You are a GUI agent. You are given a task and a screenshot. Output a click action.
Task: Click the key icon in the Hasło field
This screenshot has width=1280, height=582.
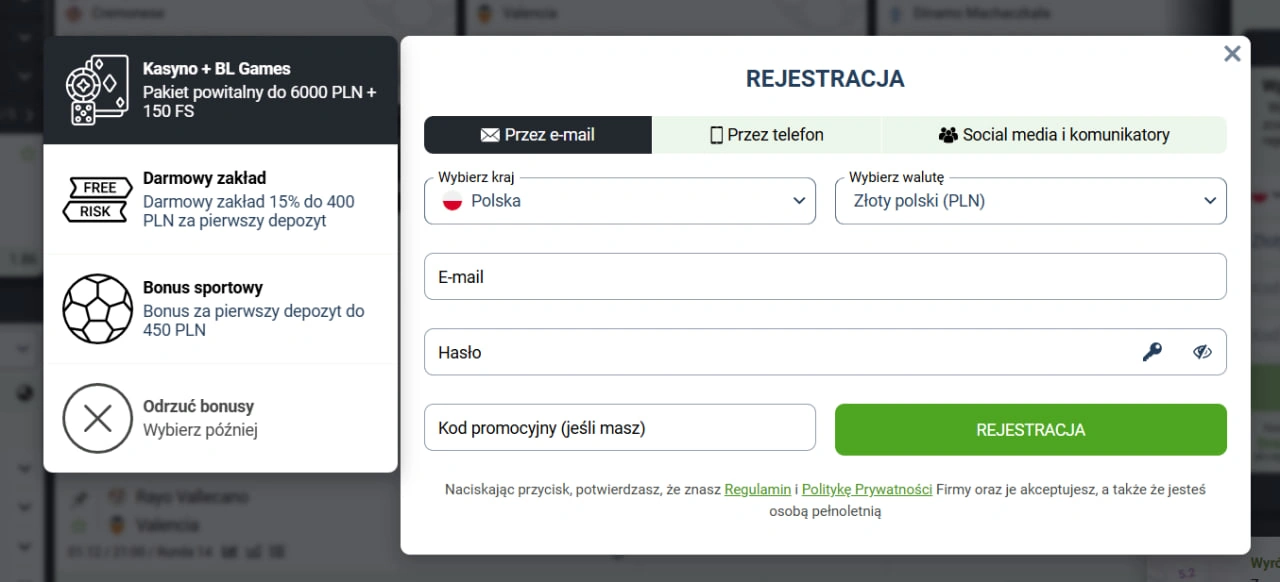click(1152, 351)
